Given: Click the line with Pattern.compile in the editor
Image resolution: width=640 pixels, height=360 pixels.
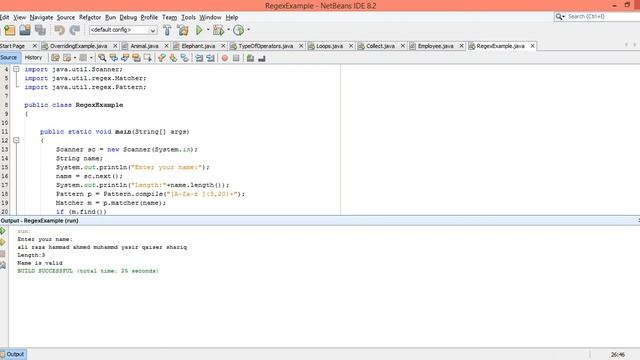Looking at the screenshot, I should [151, 194].
